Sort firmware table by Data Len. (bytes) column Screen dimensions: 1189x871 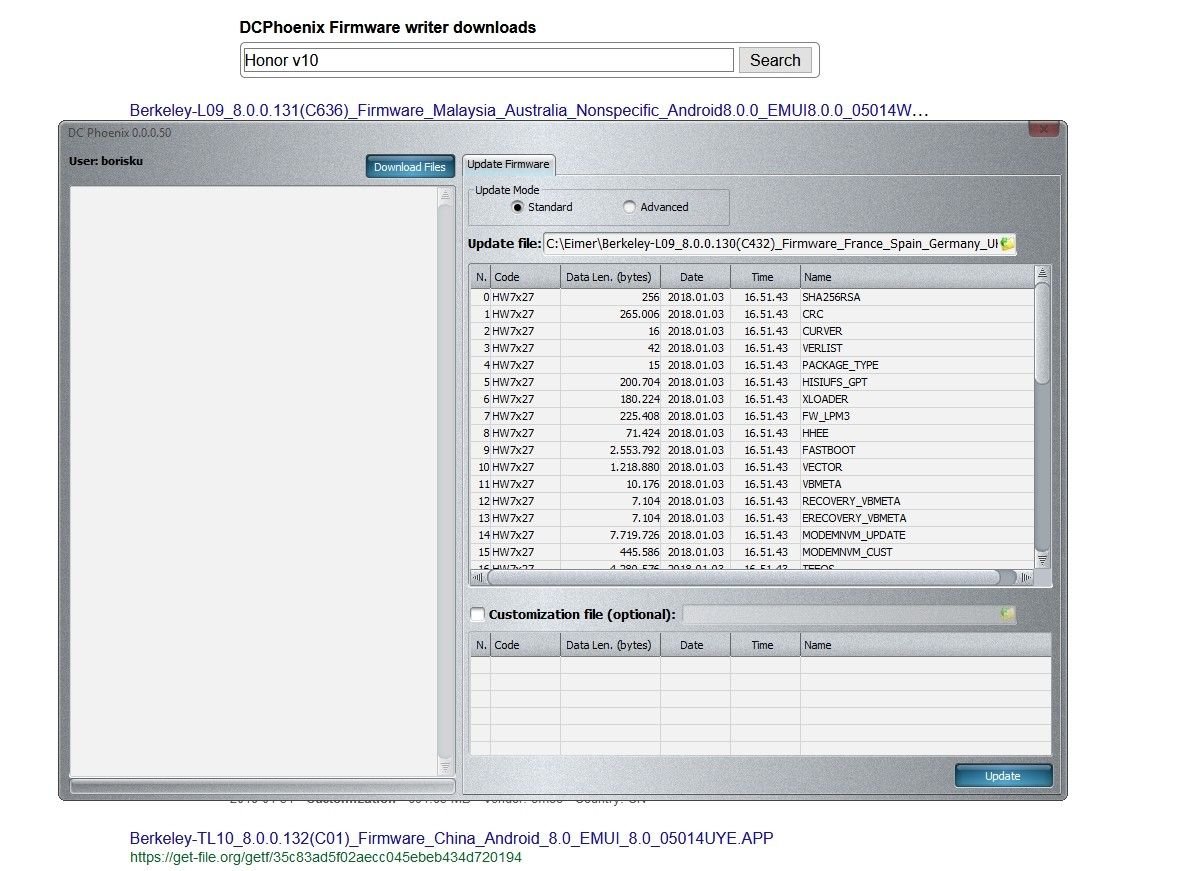tap(610, 277)
